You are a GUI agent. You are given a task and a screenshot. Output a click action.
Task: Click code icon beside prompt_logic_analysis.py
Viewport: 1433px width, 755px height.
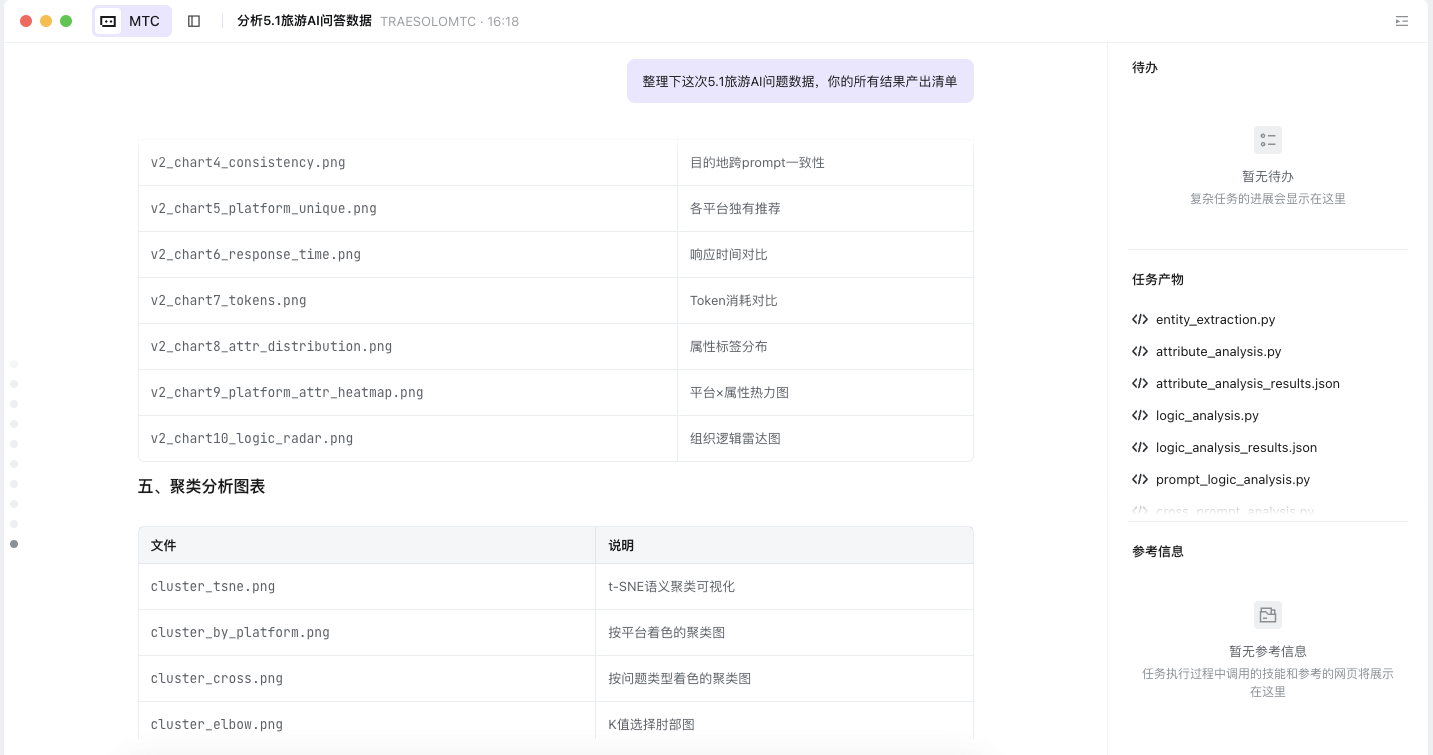[x=1139, y=480]
